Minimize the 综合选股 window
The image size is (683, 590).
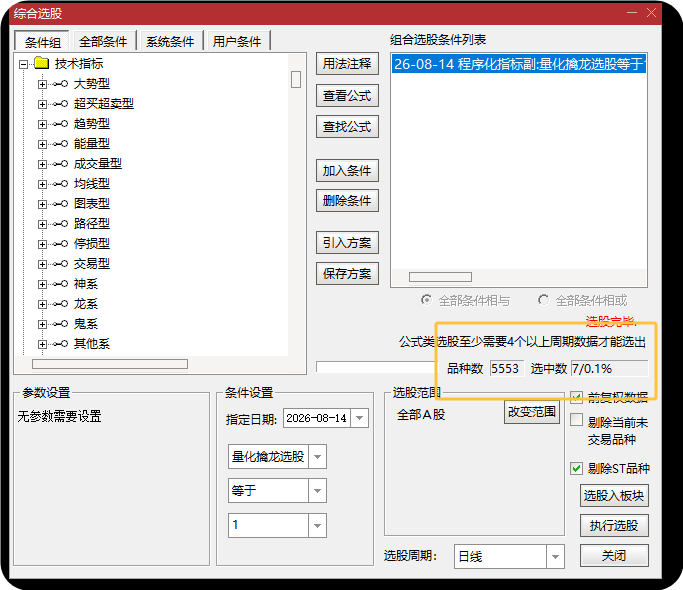click(x=632, y=13)
